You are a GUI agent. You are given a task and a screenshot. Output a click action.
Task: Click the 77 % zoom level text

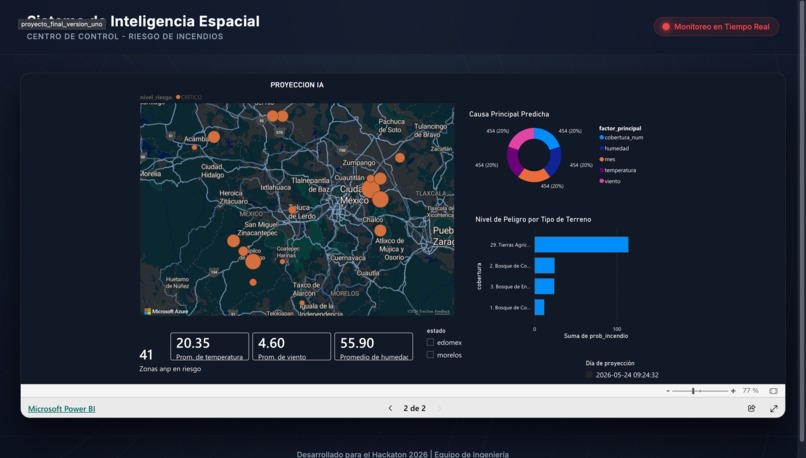pyautogui.click(x=750, y=391)
